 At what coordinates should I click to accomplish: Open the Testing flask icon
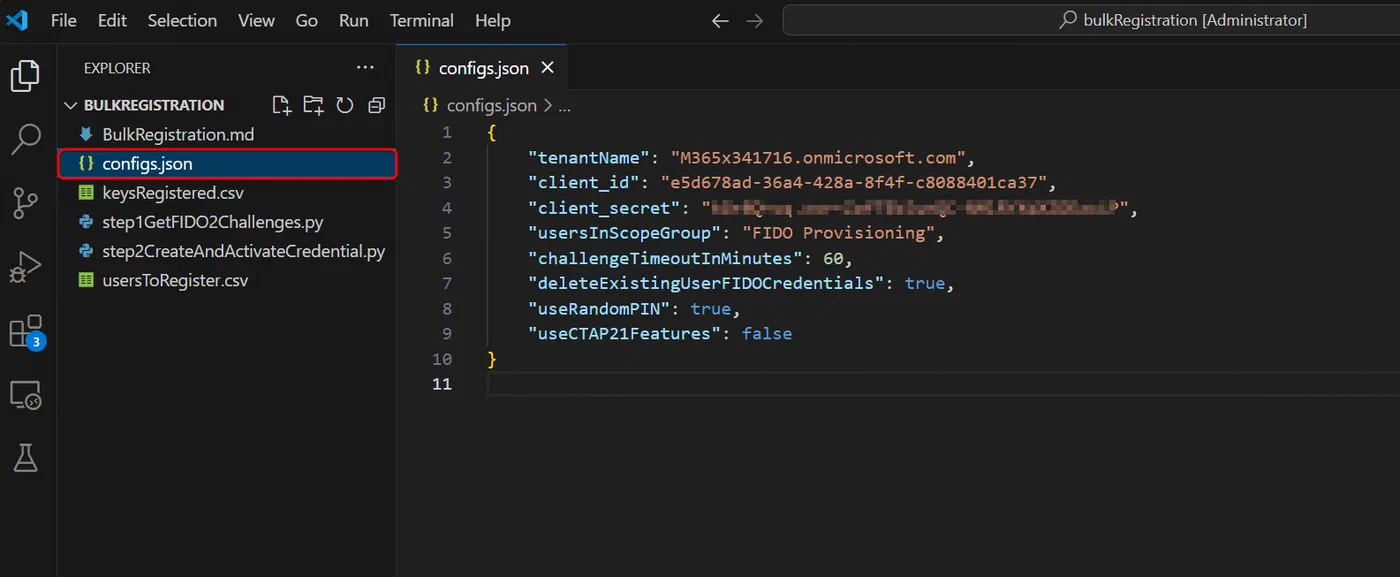[25, 458]
